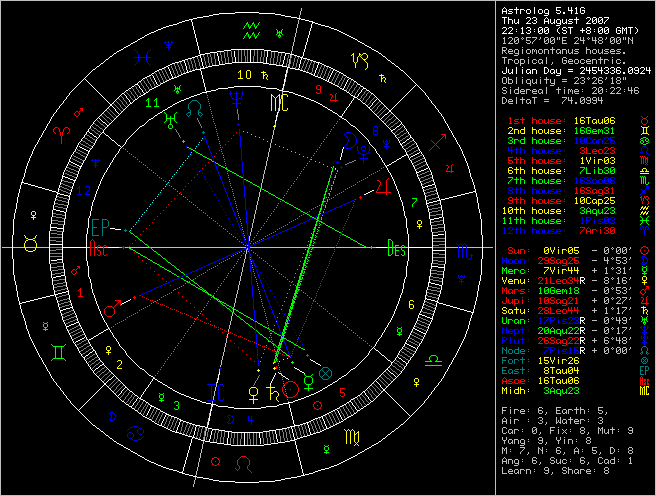Click the MC midheaven marker in the wheel
The image size is (656, 496).
pyautogui.click(x=279, y=101)
